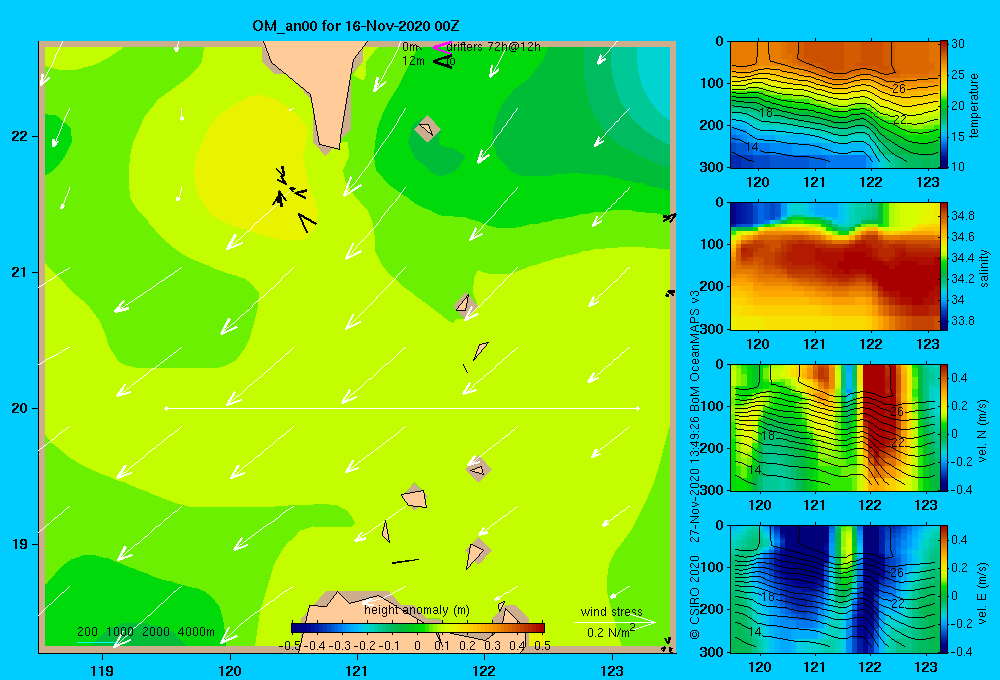
Task: Click the '30' tick on temperature colorbar
Action: [x=958, y=44]
